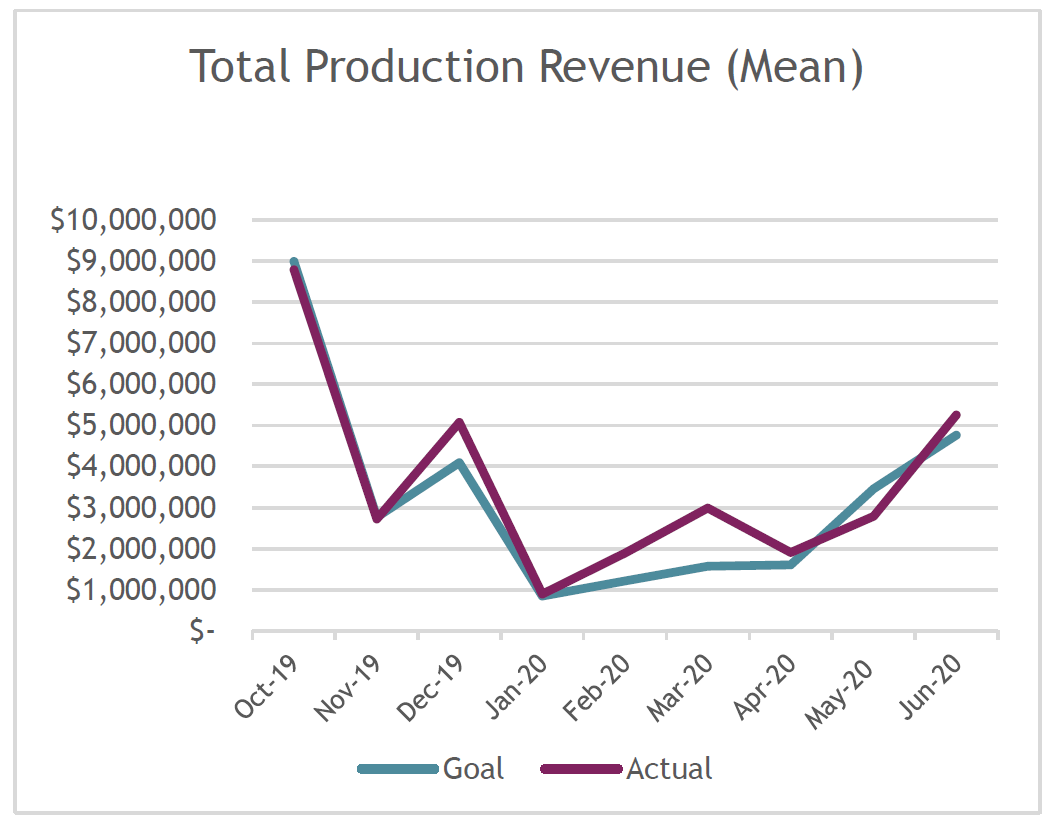Click the Oct-19 month label
The image size is (1061, 826).
pos(266,686)
